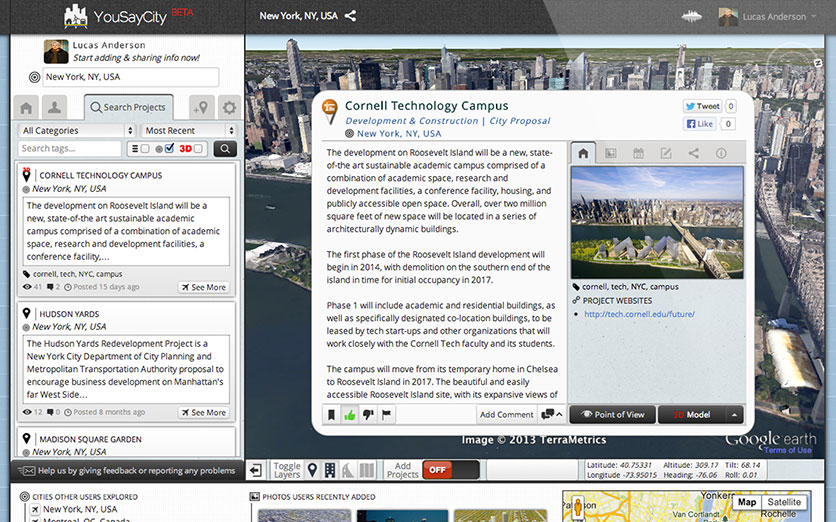This screenshot has height=522, width=836.
Task: Click the target icon beside location field
Action: tap(34, 77)
